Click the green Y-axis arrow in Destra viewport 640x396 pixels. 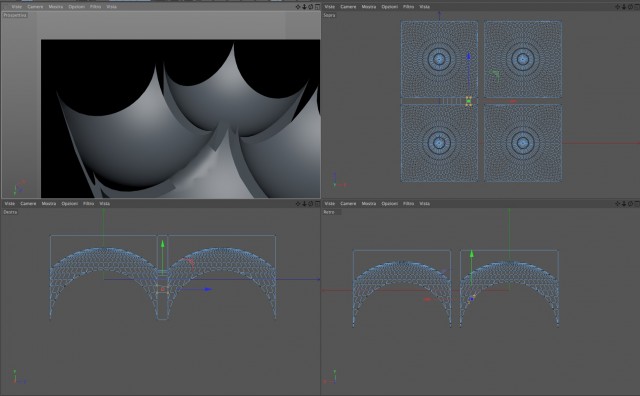pos(162,244)
